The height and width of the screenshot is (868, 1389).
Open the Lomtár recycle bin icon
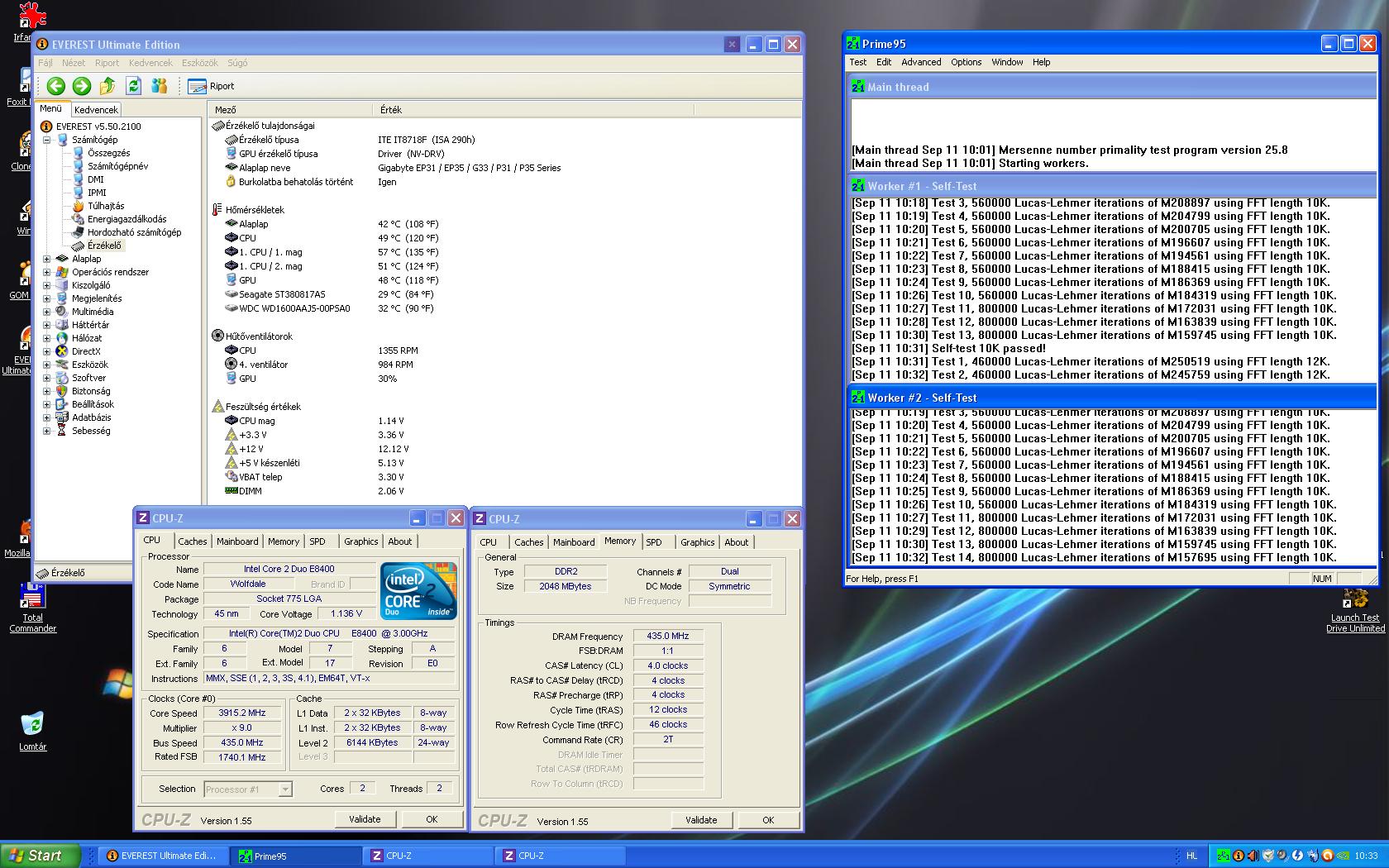(x=32, y=731)
